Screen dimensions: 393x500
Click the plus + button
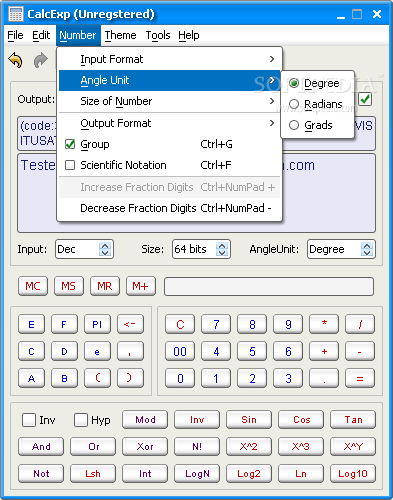coord(324,351)
